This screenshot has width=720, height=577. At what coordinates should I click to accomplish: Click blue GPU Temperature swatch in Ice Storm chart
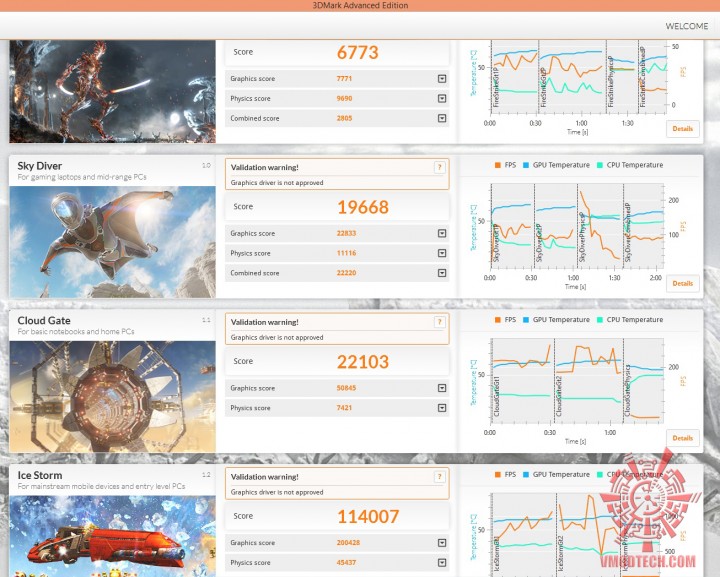[526, 475]
